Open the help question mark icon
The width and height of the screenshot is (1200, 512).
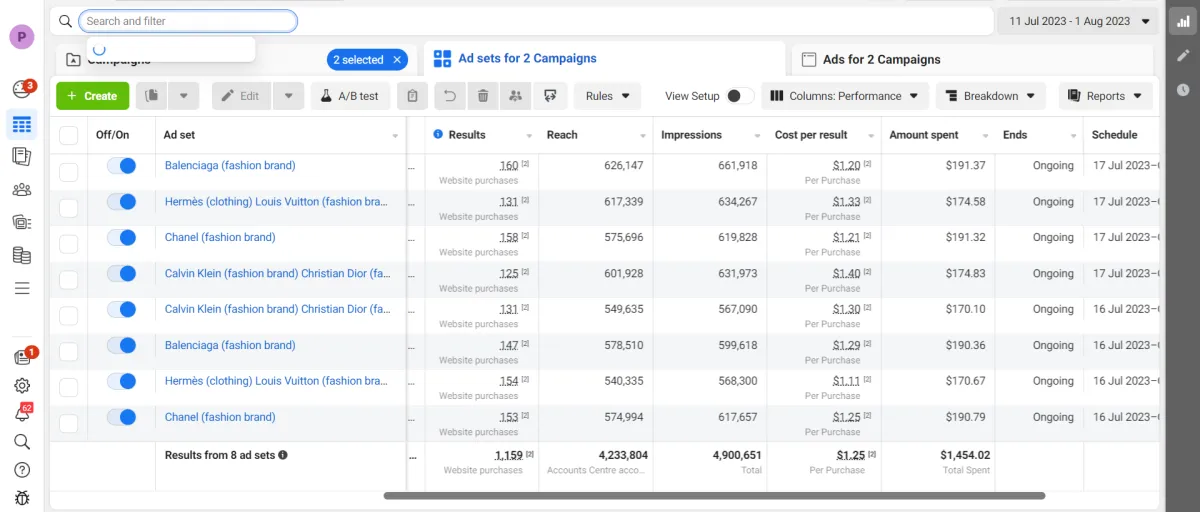point(22,469)
